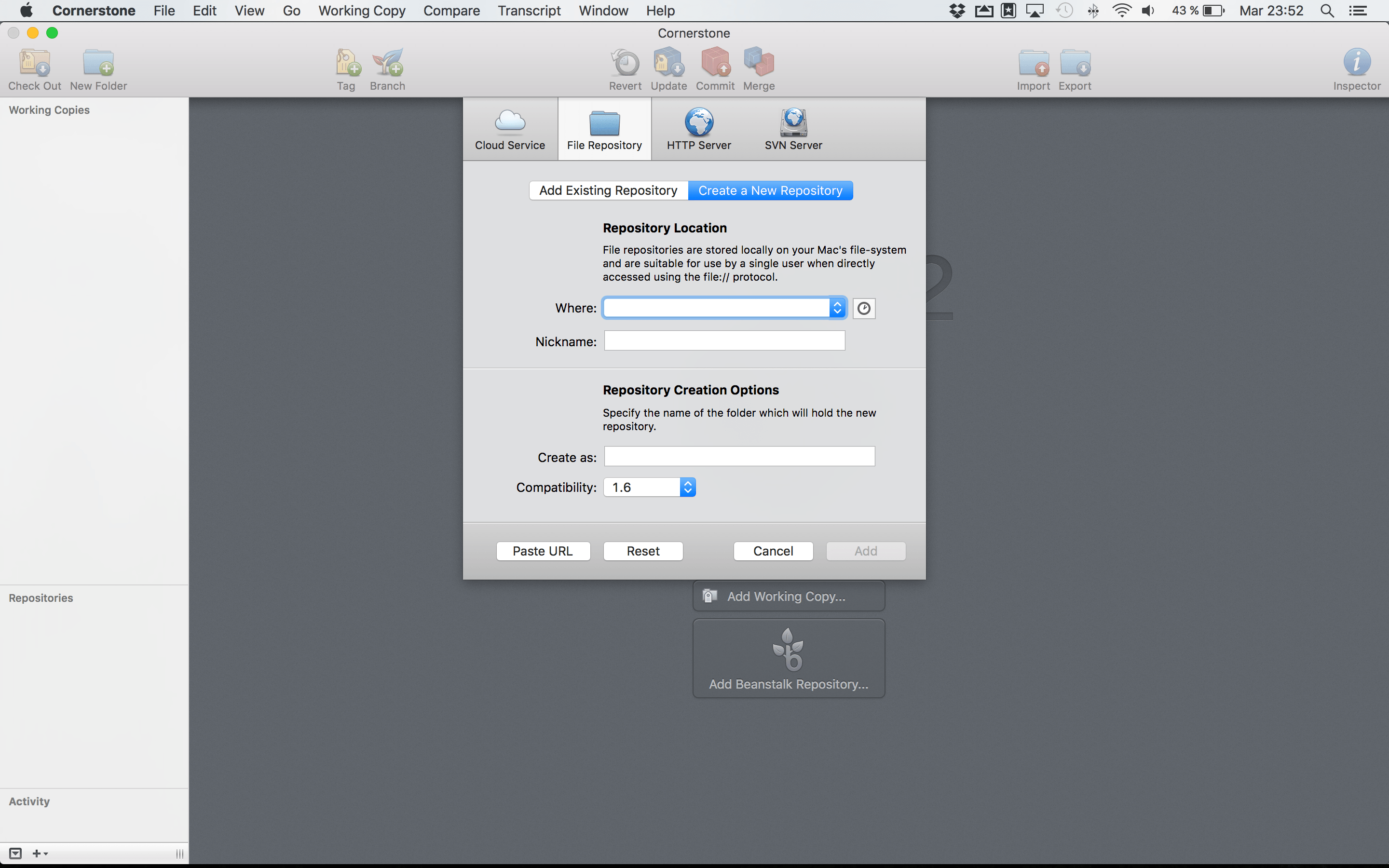Toggle the activity pane icon at sidebar bottom
This screenshot has height=868, width=1389.
(15, 854)
